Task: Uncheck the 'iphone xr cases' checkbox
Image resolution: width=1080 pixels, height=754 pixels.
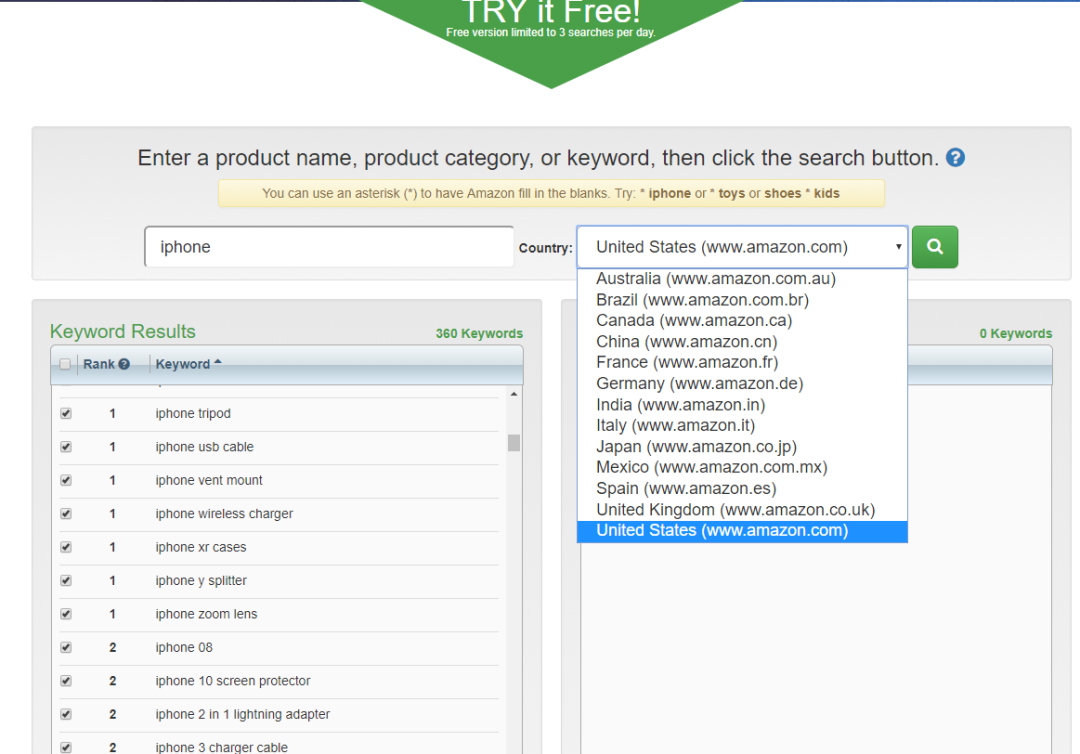Action: 66,547
